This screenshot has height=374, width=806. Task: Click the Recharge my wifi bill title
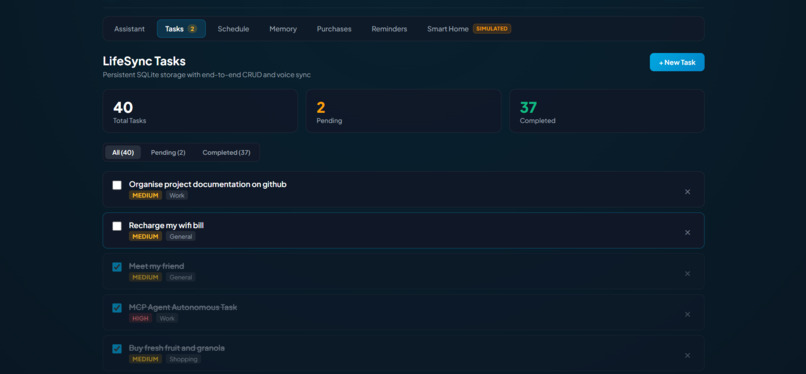(x=167, y=226)
